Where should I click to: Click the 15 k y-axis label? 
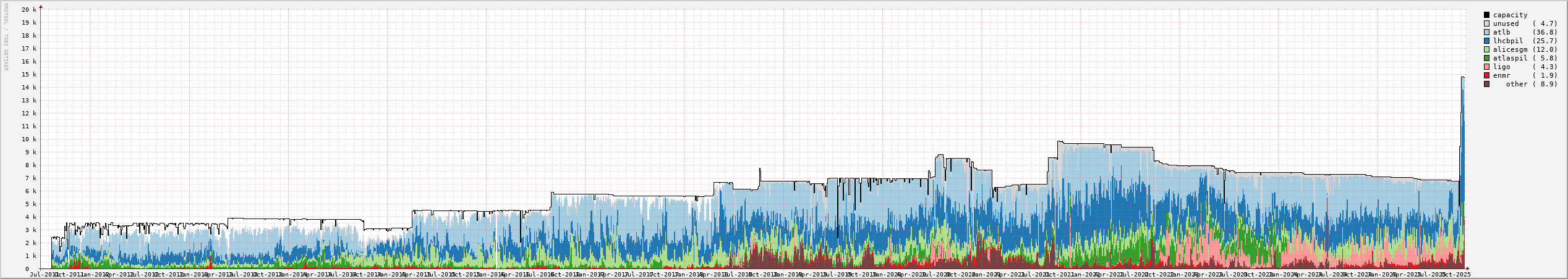pyautogui.click(x=29, y=75)
